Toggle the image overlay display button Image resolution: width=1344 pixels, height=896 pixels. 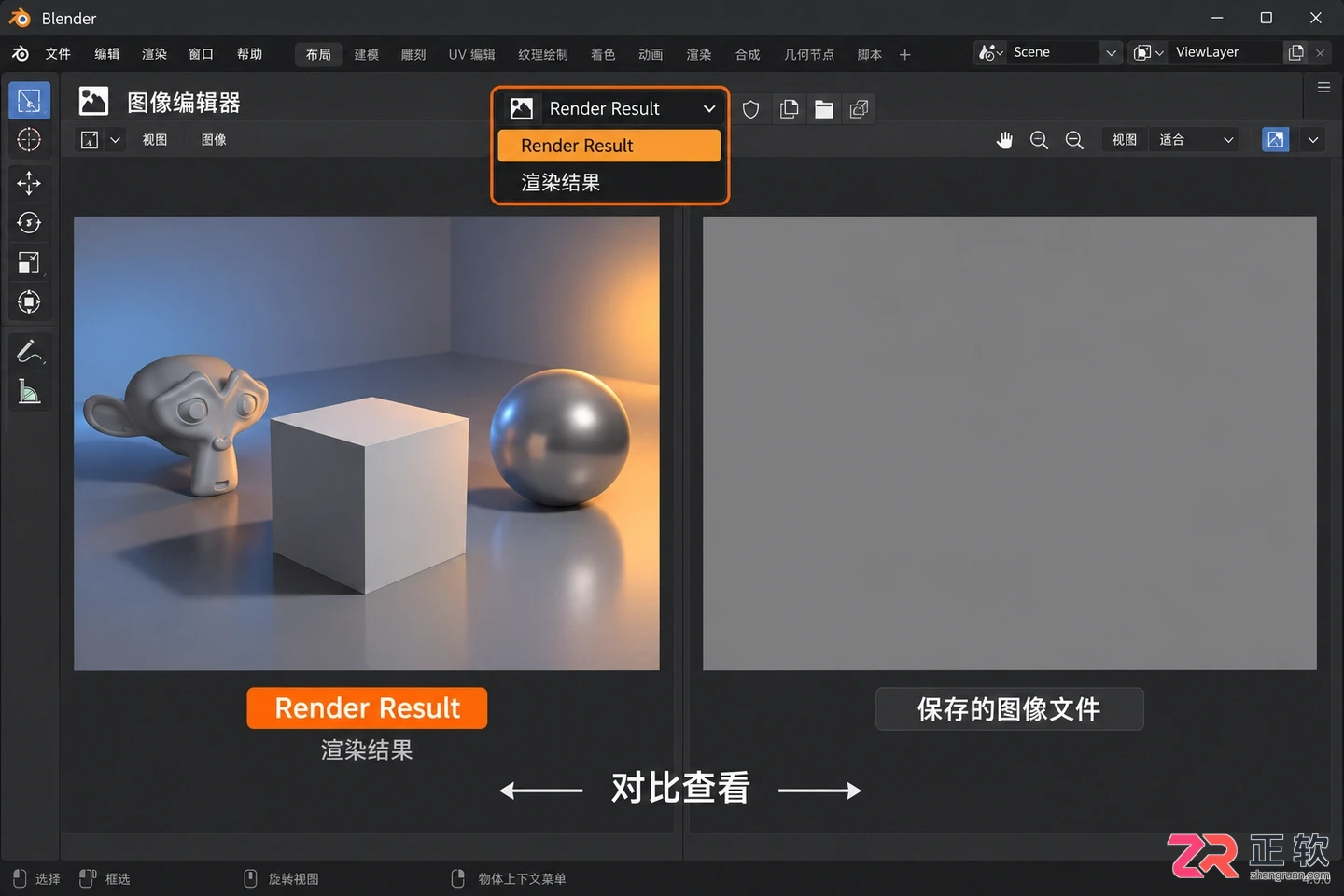tap(1276, 140)
